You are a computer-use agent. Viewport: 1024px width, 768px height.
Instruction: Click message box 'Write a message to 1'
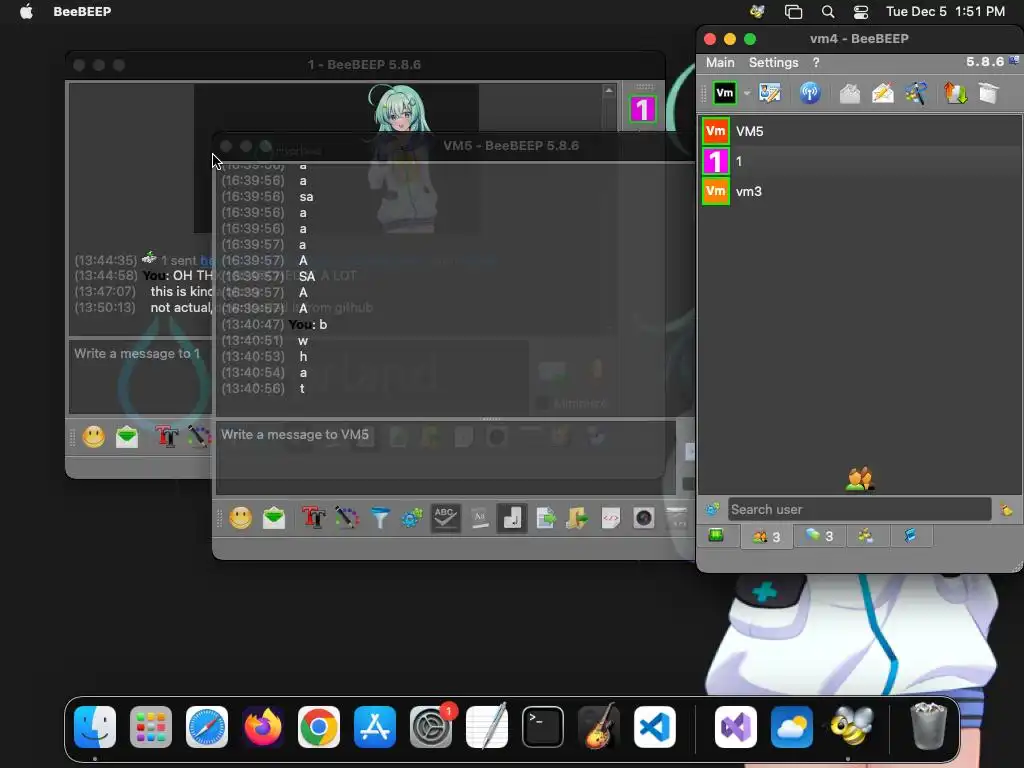[140, 376]
